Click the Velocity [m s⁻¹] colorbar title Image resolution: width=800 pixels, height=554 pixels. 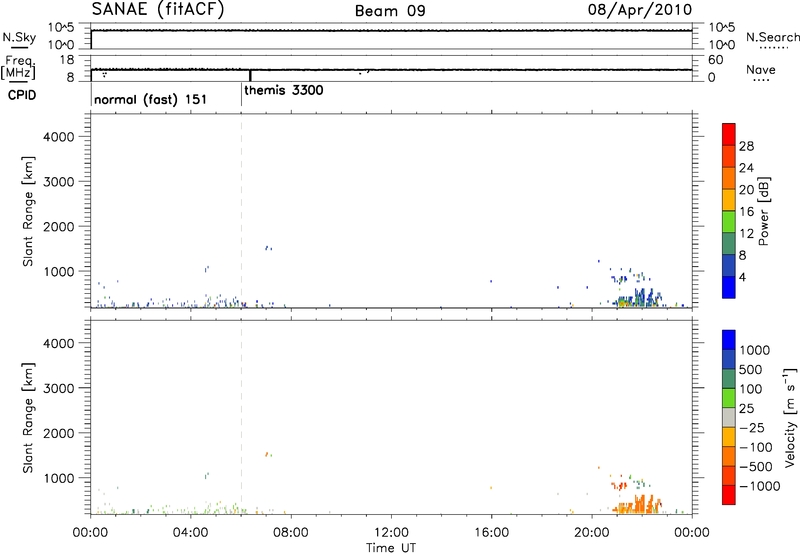coord(790,417)
